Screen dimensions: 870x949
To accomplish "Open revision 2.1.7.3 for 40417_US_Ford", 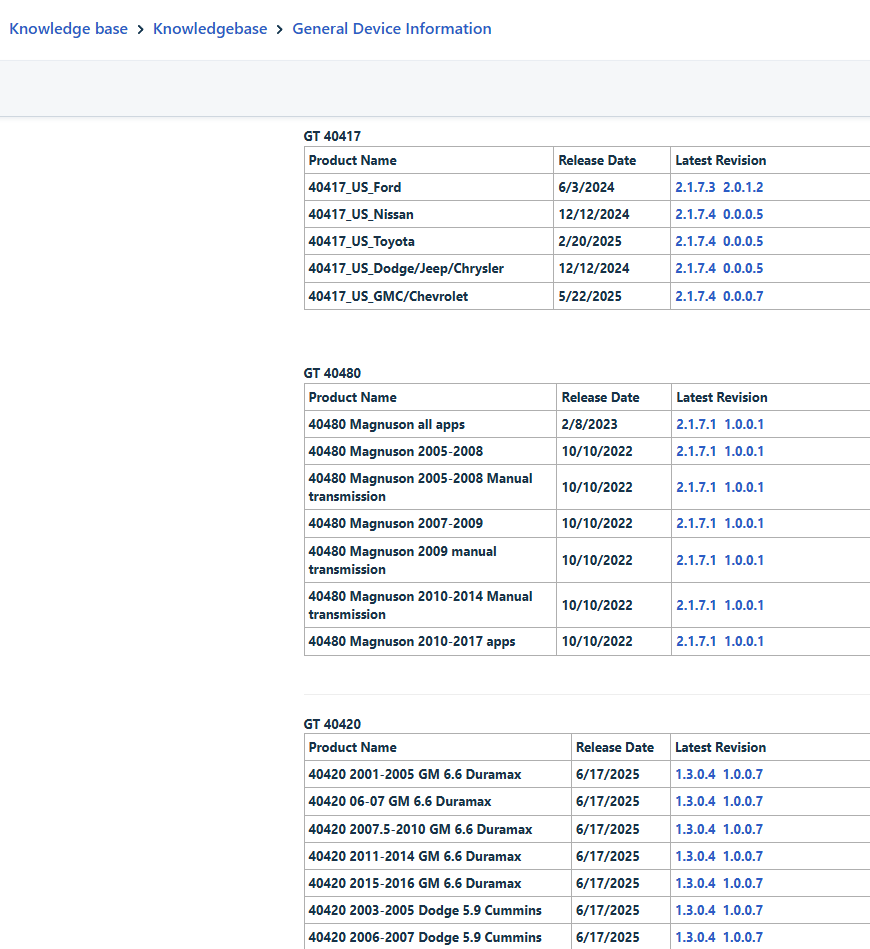I will click(695, 187).
